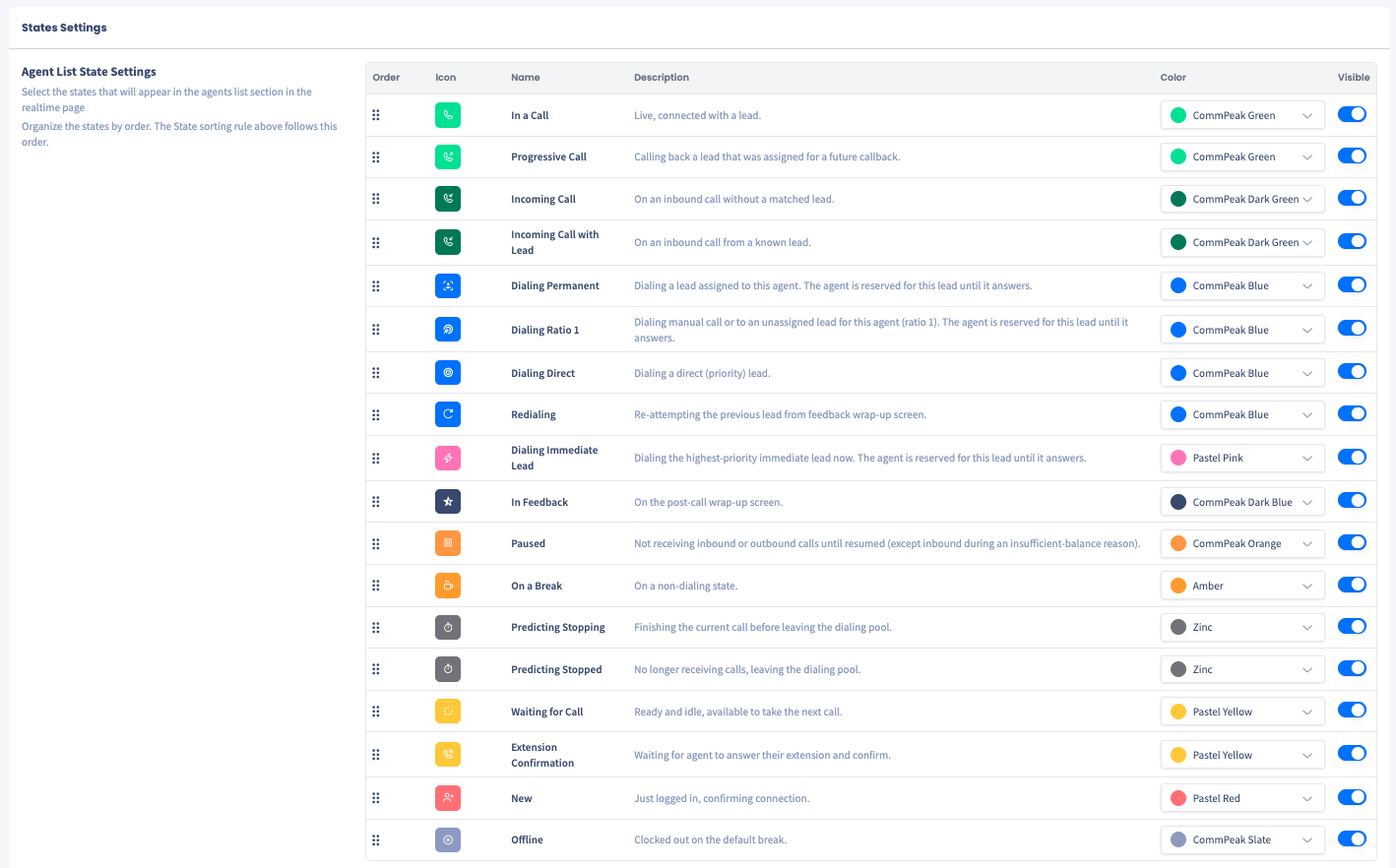
Task: Click the Waiting for Call spinner icon
Action: point(448,711)
